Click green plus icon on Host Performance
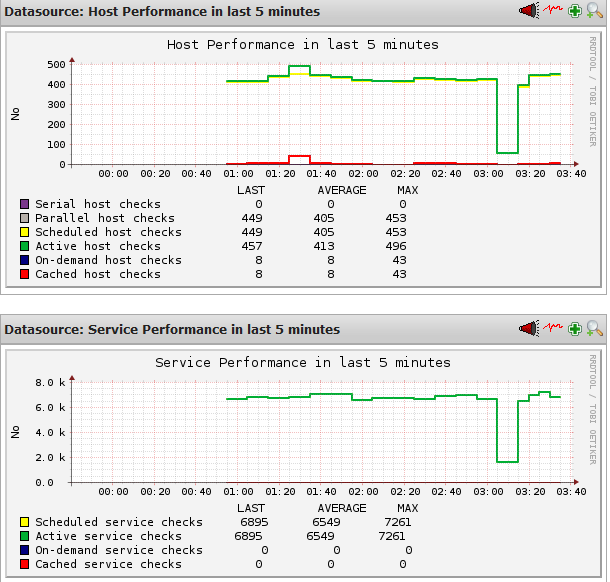The width and height of the screenshot is (610, 582). click(574, 11)
